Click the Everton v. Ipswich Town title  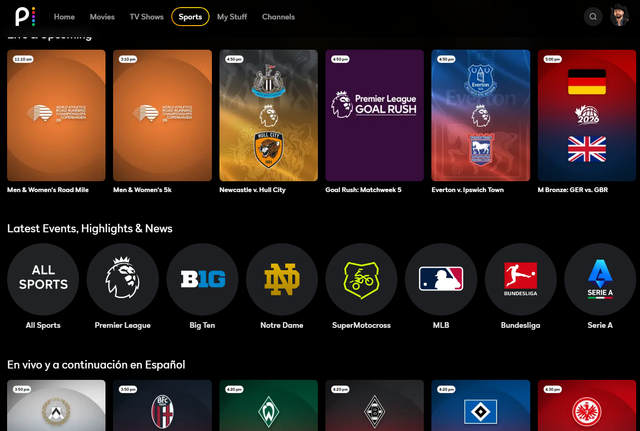468,190
